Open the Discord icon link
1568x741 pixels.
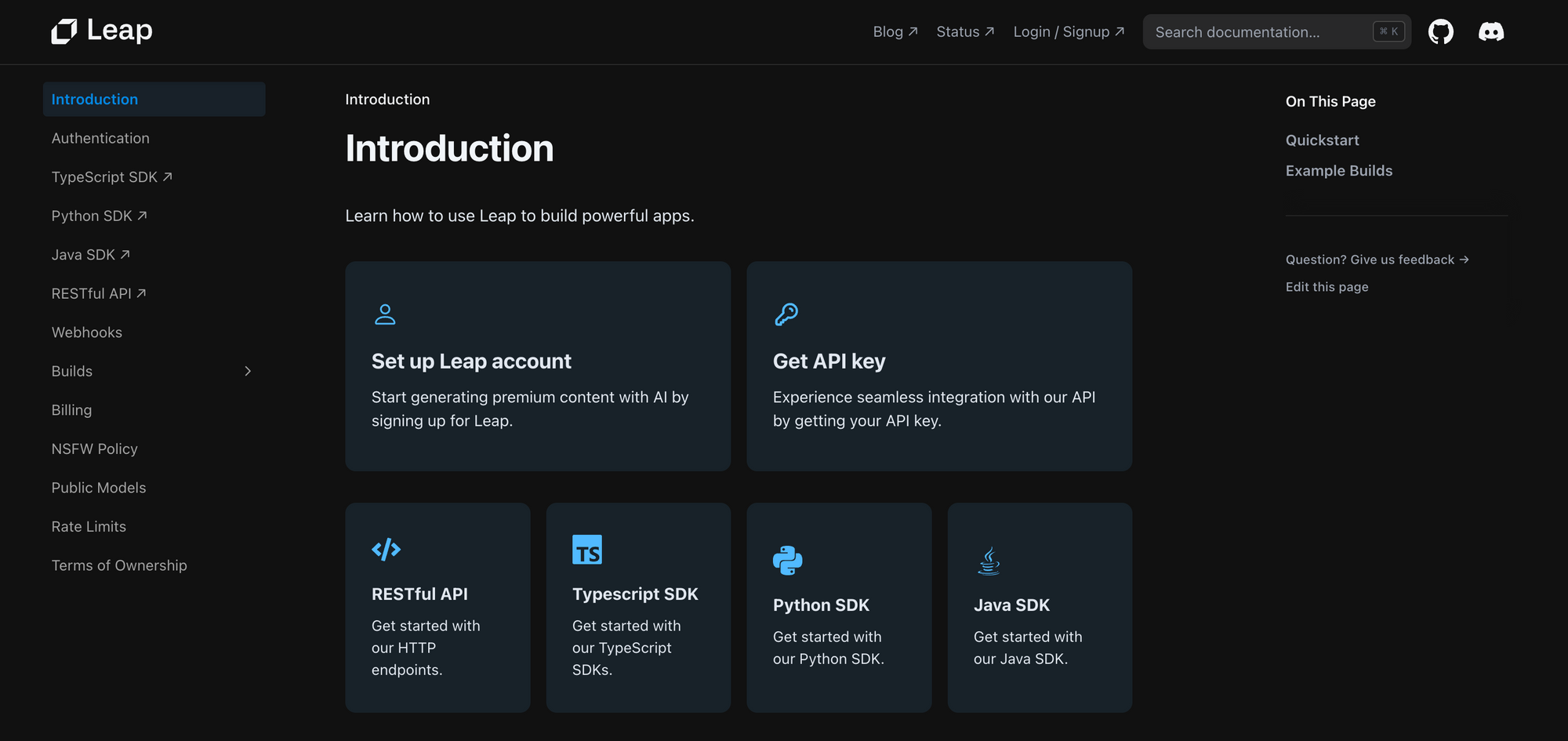click(x=1490, y=32)
